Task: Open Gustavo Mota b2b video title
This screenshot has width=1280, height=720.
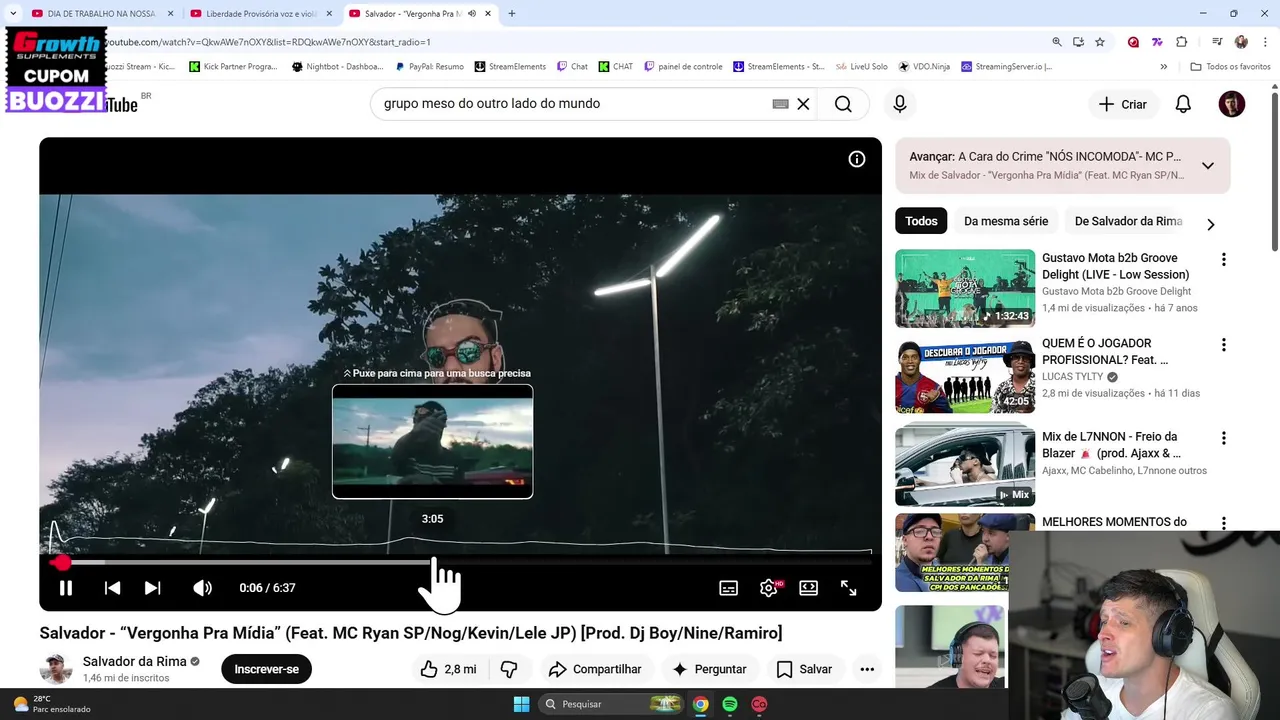Action: (x=1116, y=266)
